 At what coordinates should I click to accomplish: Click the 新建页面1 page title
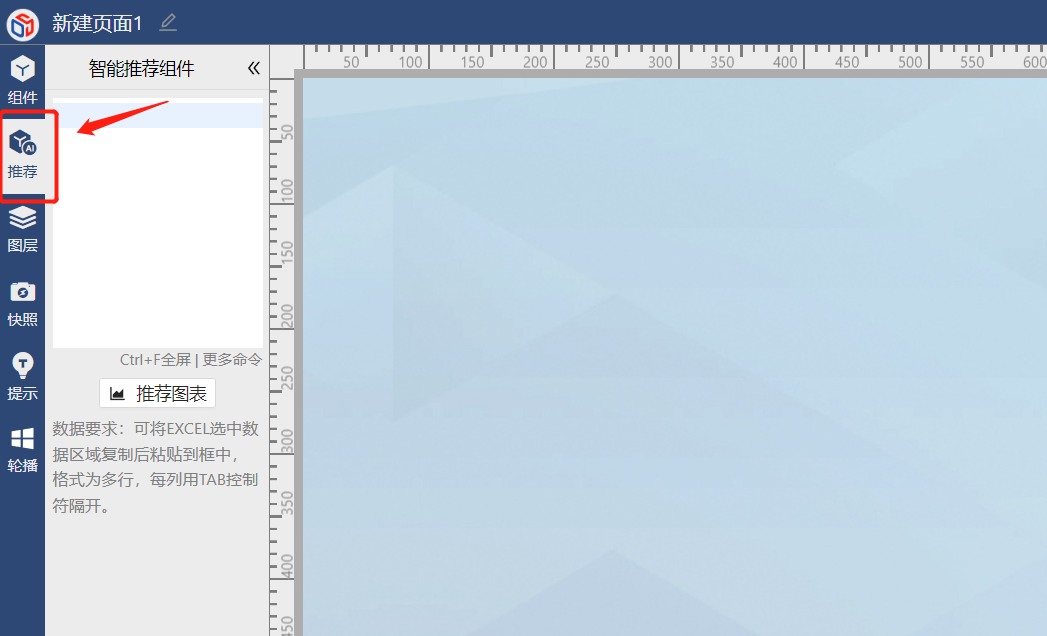pos(97,23)
